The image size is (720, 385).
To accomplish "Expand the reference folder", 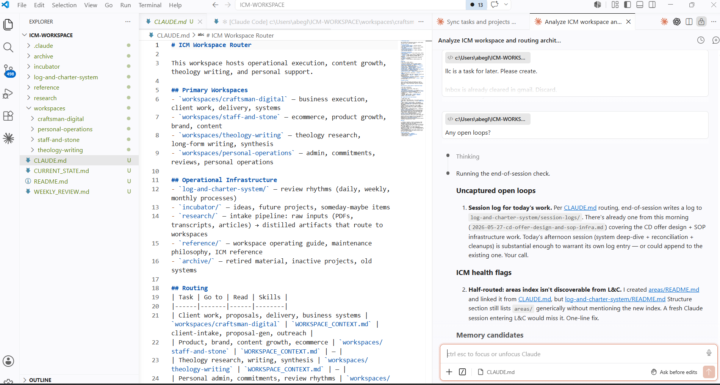I will [x=29, y=87].
